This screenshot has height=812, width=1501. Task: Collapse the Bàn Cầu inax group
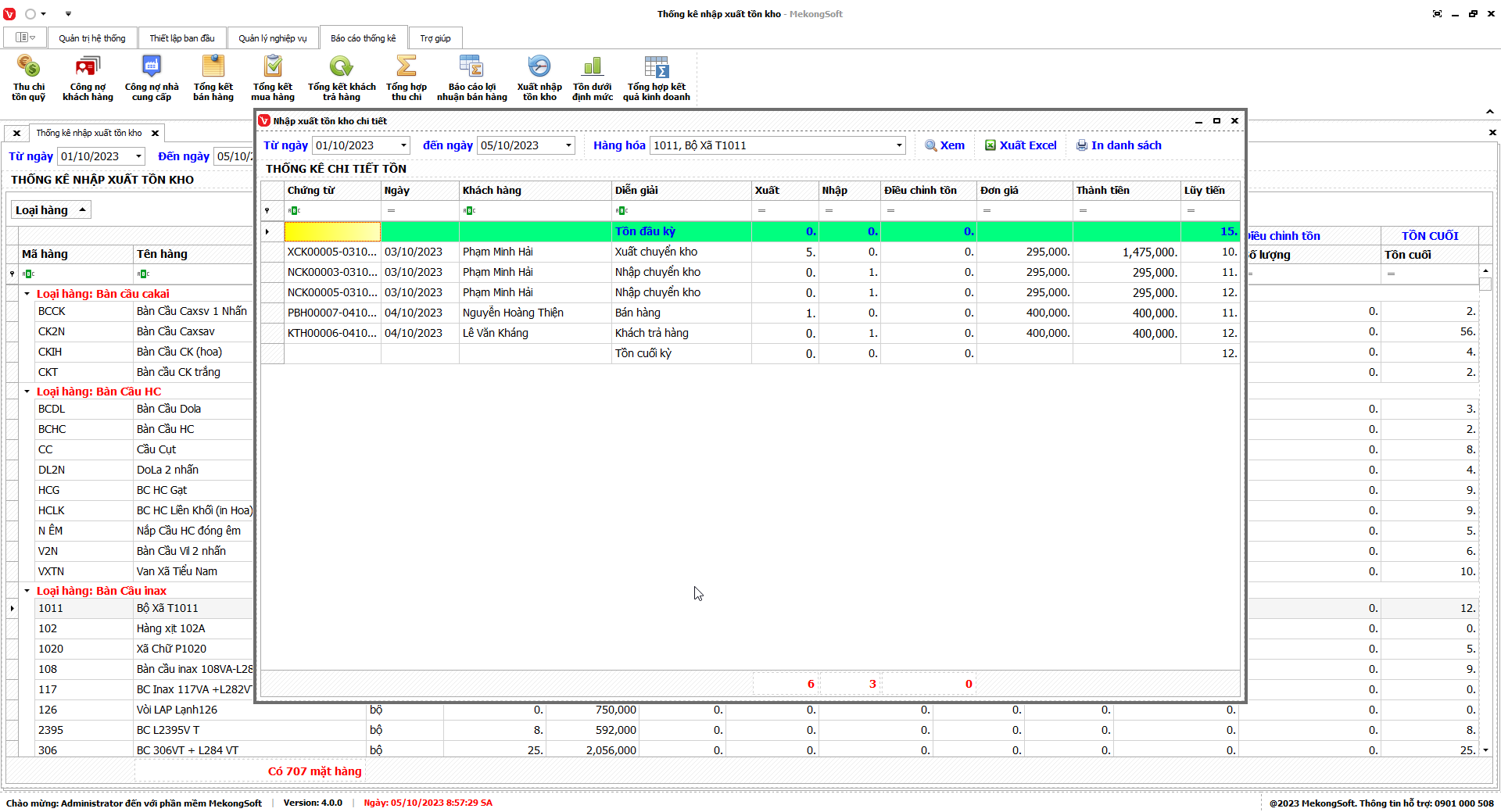27,591
